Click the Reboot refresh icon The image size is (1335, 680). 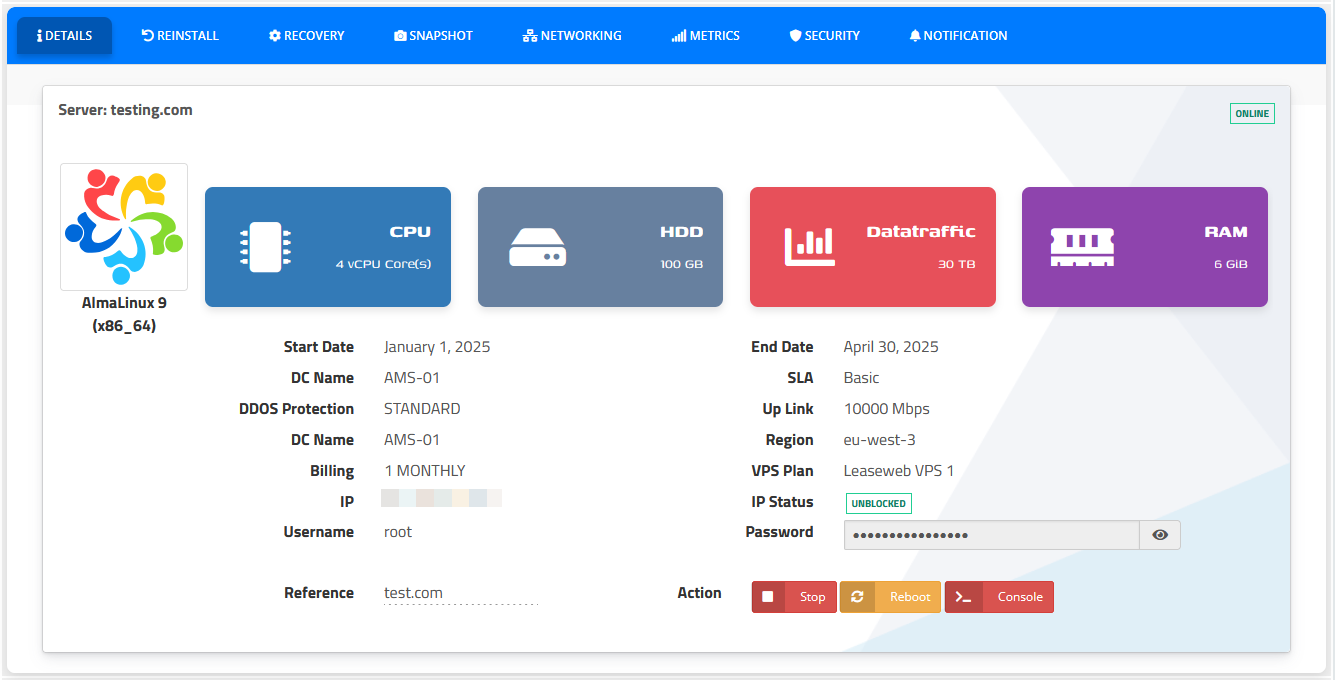click(857, 597)
